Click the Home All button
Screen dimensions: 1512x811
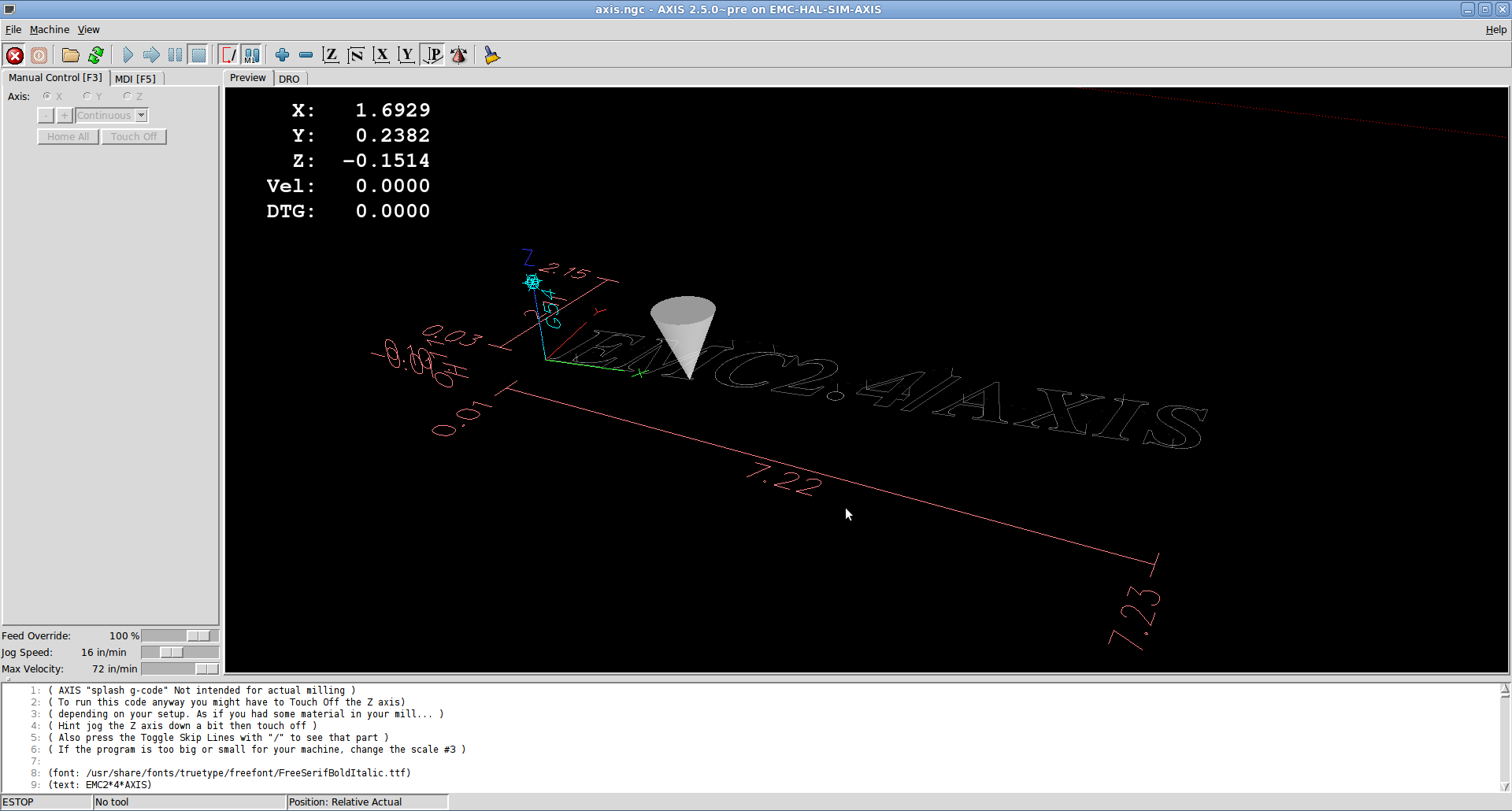(x=68, y=137)
